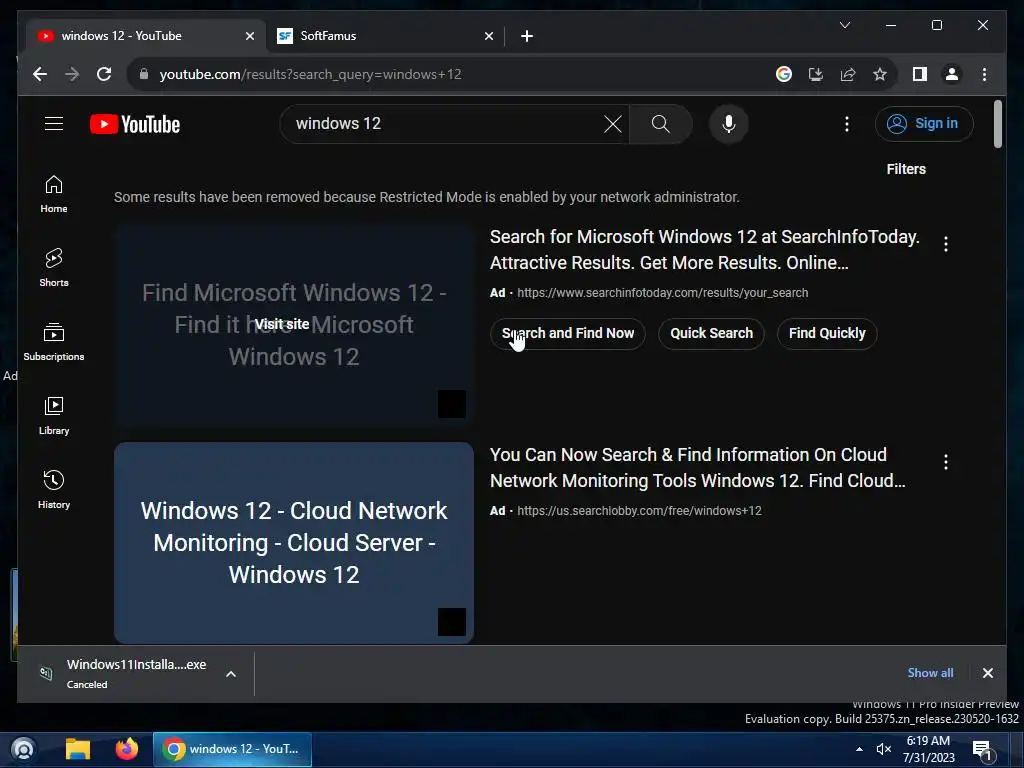Click the Chrome windows 12 - YouT... taskbar button
Viewport: 1024px width, 768px height.
(x=232, y=749)
